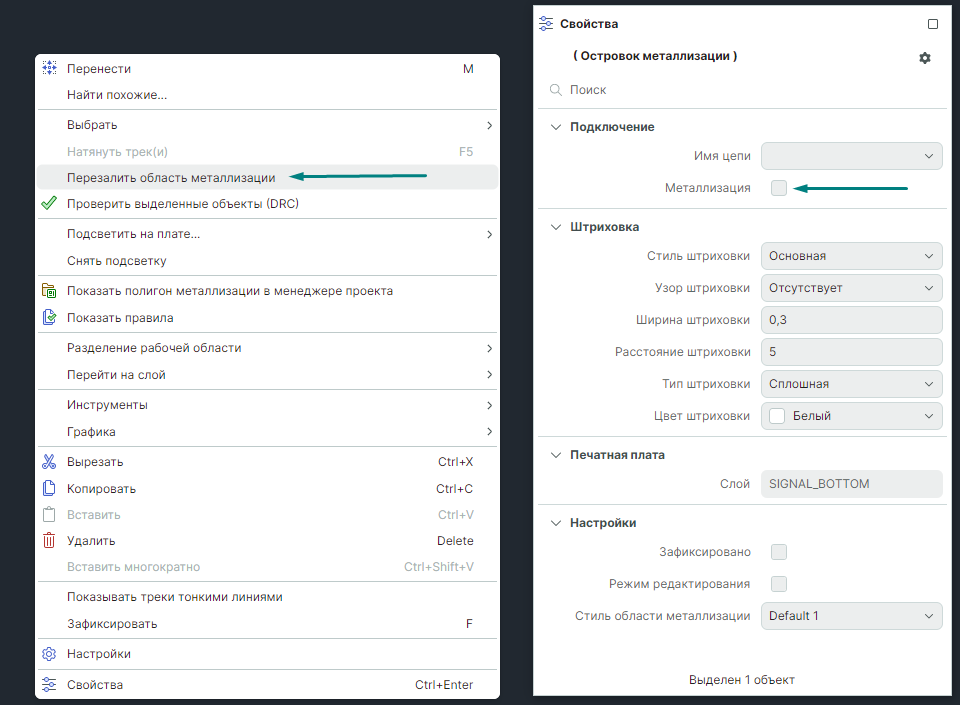Click the Белый color swatch
Screen dimensions: 960x705
click(777, 416)
